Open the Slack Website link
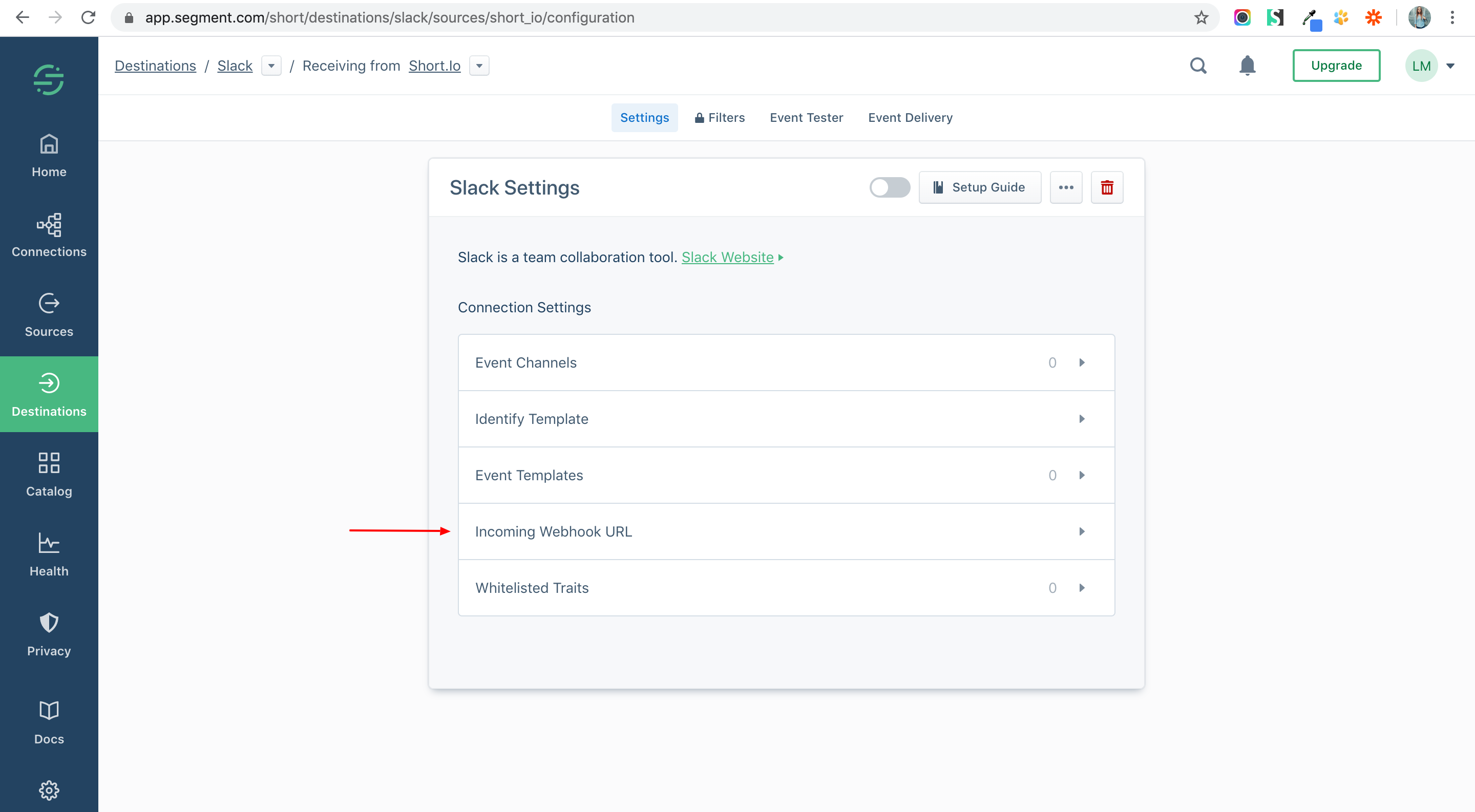Viewport: 1475px width, 812px height. tap(727, 258)
